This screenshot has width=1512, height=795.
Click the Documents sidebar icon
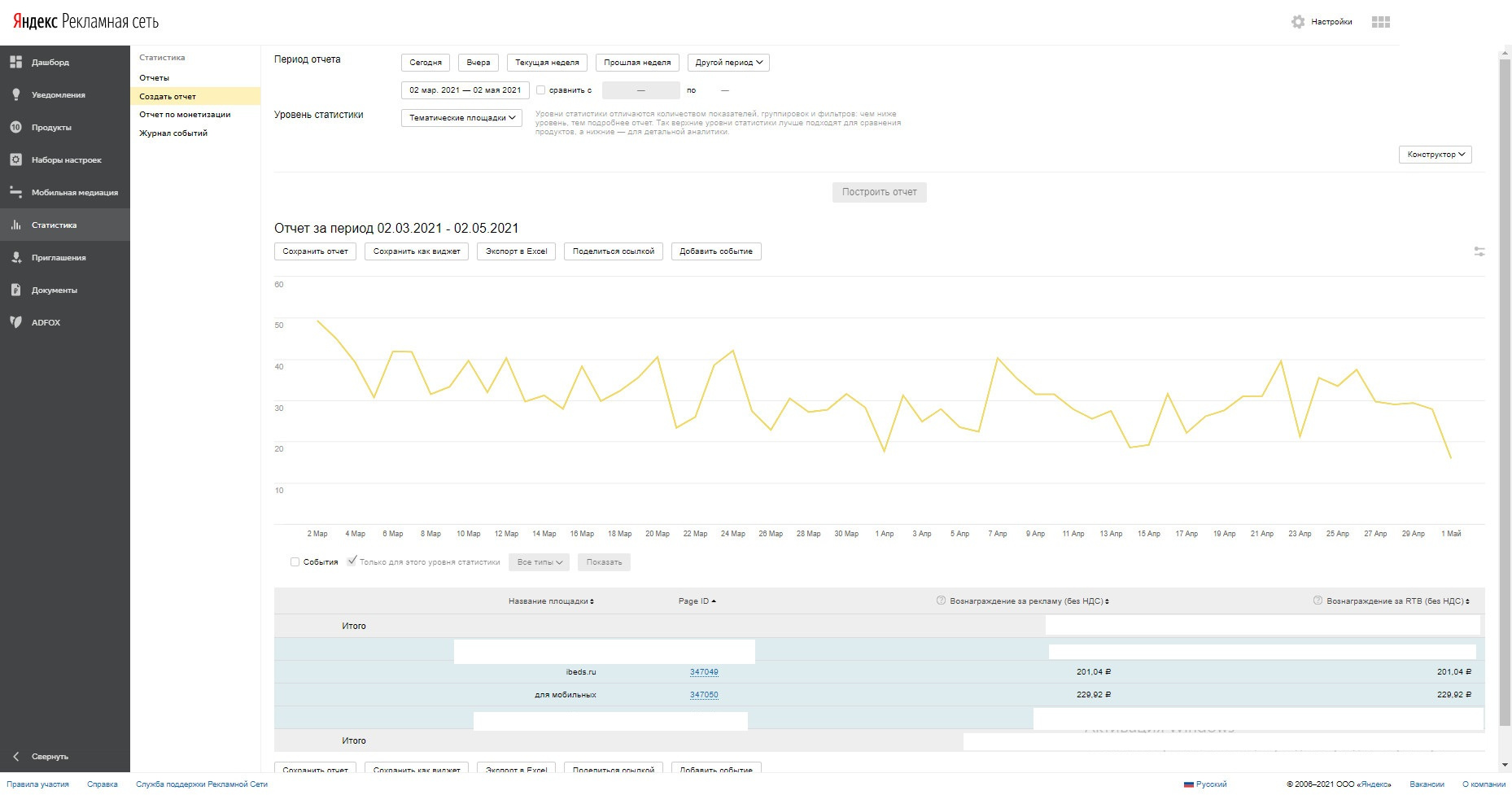pos(15,290)
